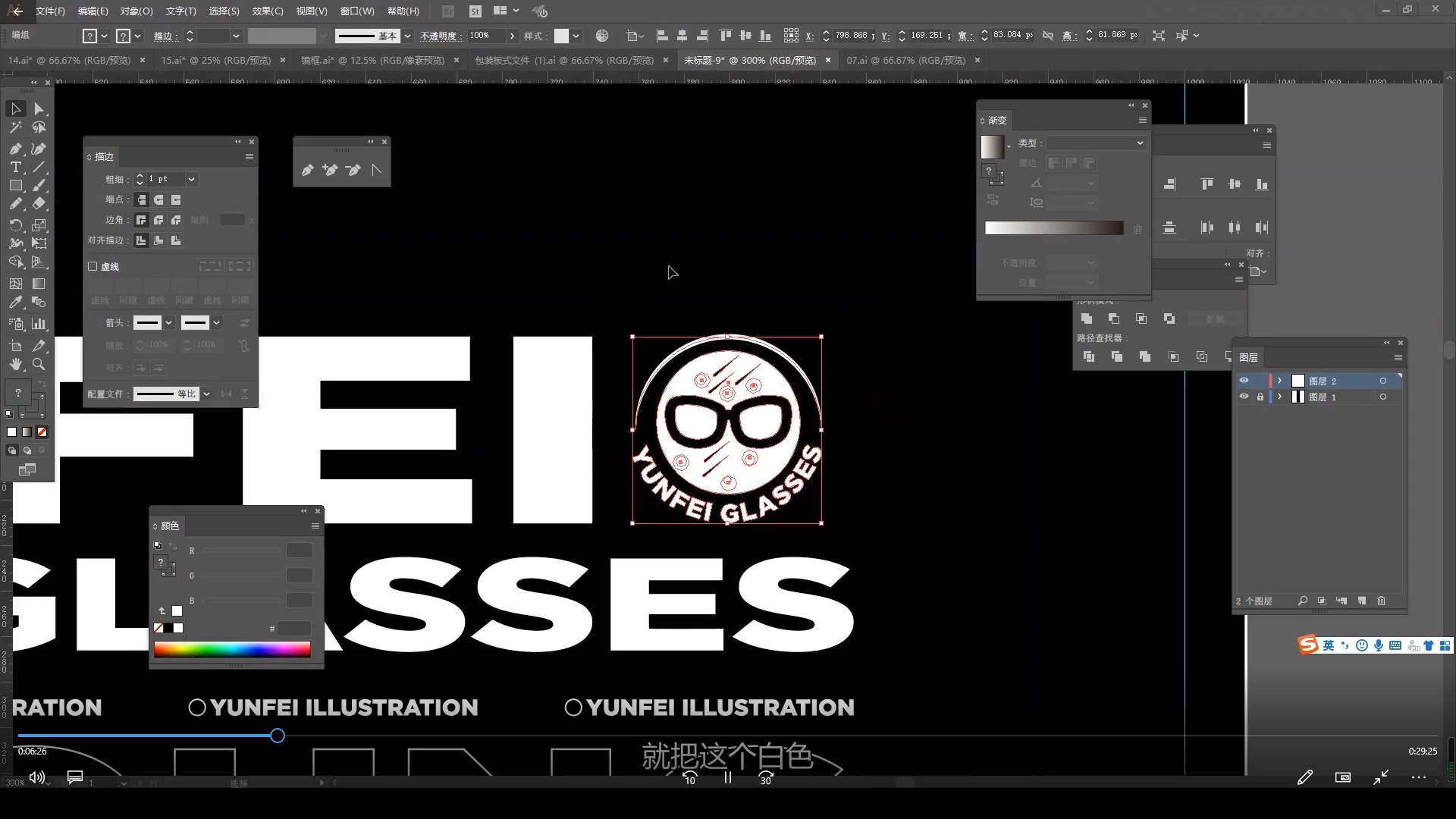Select the Hand tool
The image size is (1456, 819).
[x=15, y=365]
